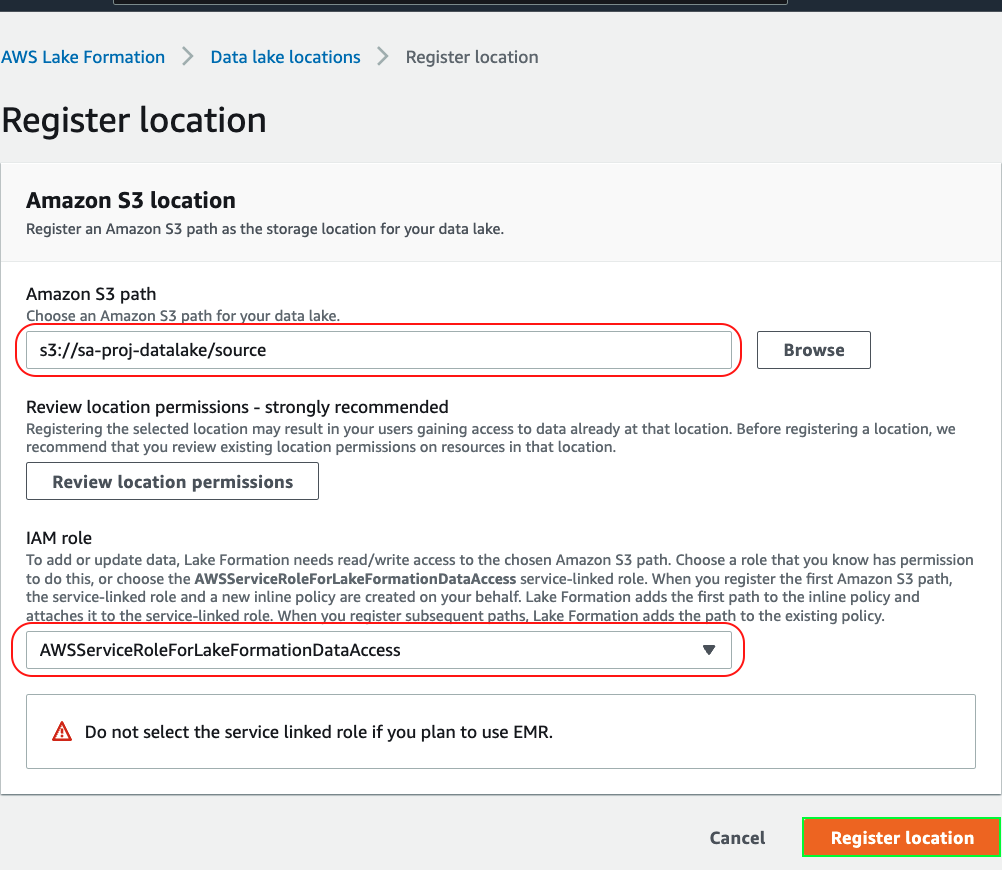Click the large Register location page heading

134,120
